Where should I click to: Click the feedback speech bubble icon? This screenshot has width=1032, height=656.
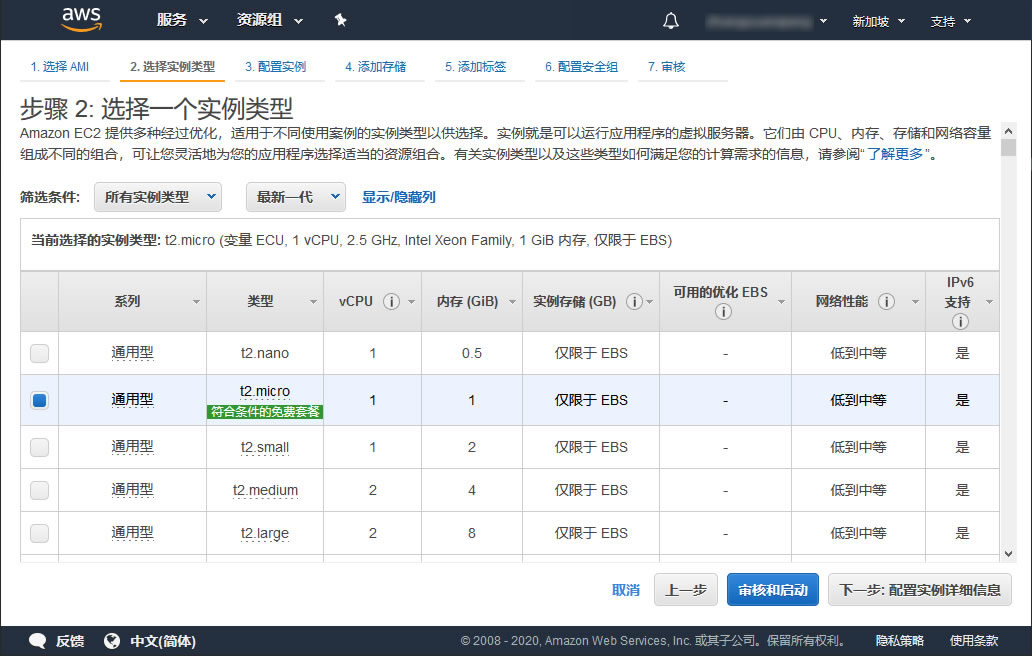tap(38, 641)
